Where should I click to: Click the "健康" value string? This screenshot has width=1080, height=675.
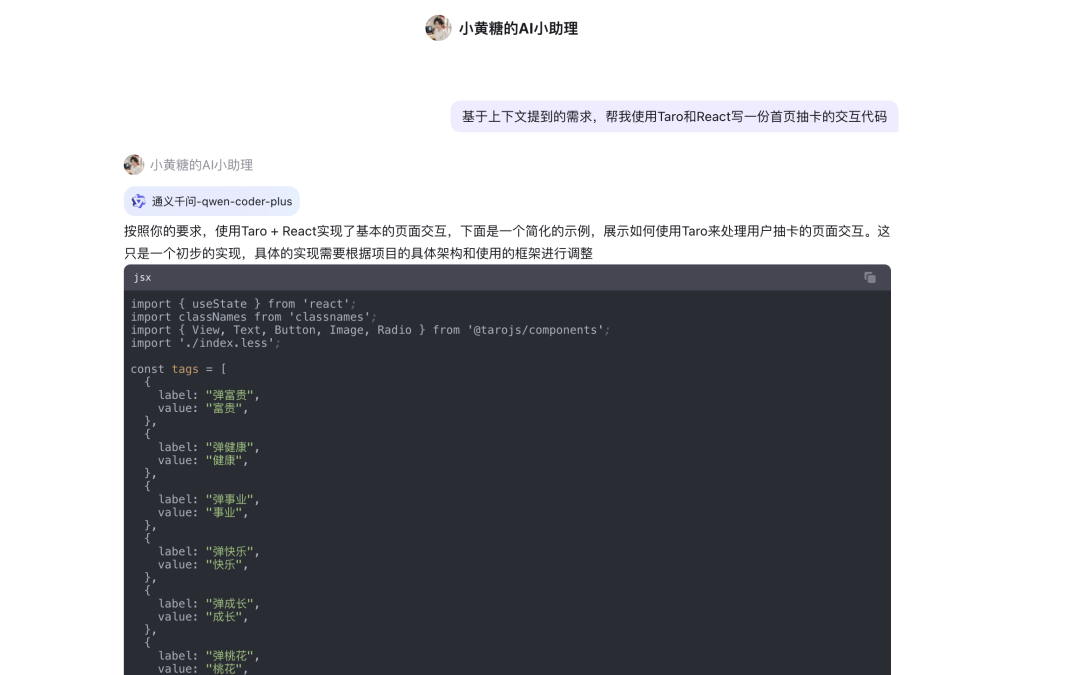223,460
